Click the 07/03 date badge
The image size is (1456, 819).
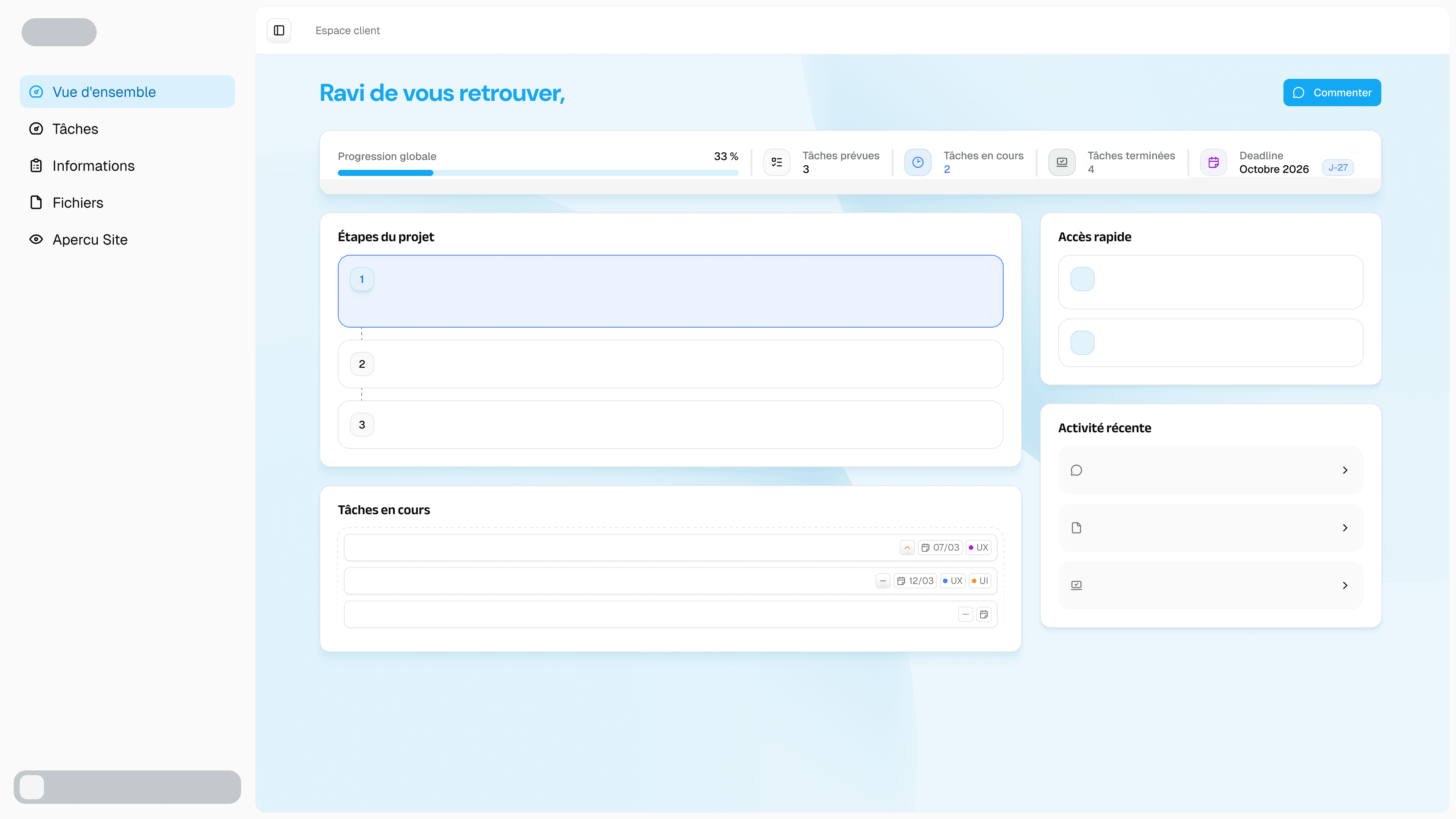click(940, 548)
